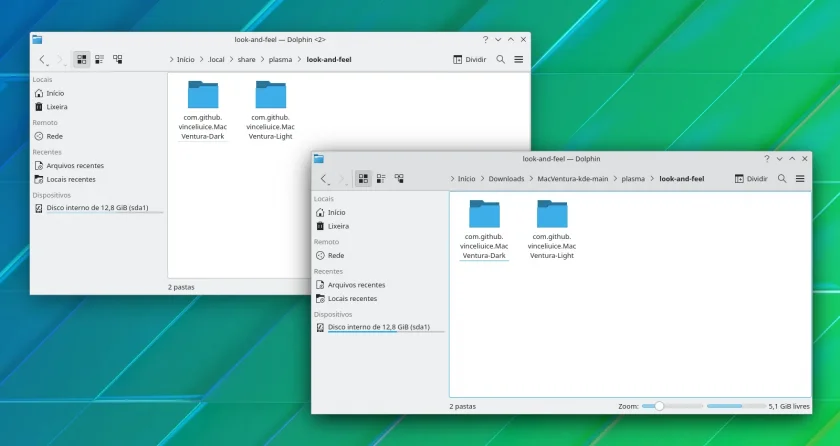This screenshot has height=446, width=840.
Task: Select Disco interno sda1 in front window sidebar
Action: (x=380, y=328)
